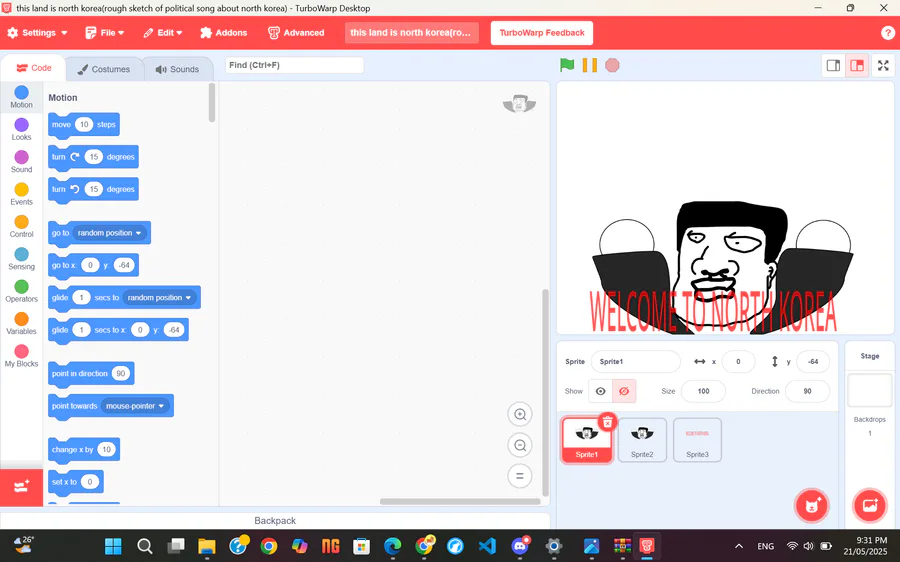The image size is (900, 562).
Task: Select the Looks block category
Action: point(21,129)
